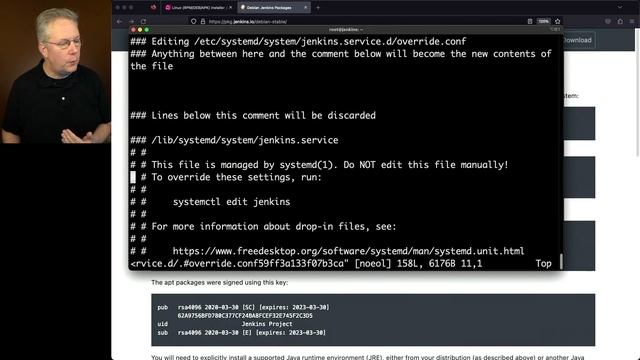Switch to Linux installer tab

coord(198,7)
